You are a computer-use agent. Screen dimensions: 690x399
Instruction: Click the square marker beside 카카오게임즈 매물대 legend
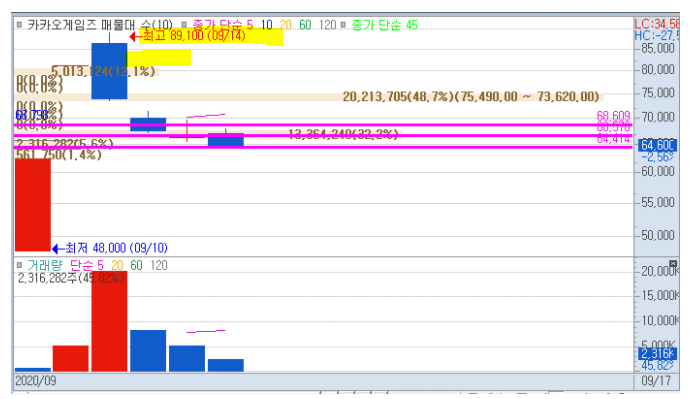pyautogui.click(x=19, y=25)
